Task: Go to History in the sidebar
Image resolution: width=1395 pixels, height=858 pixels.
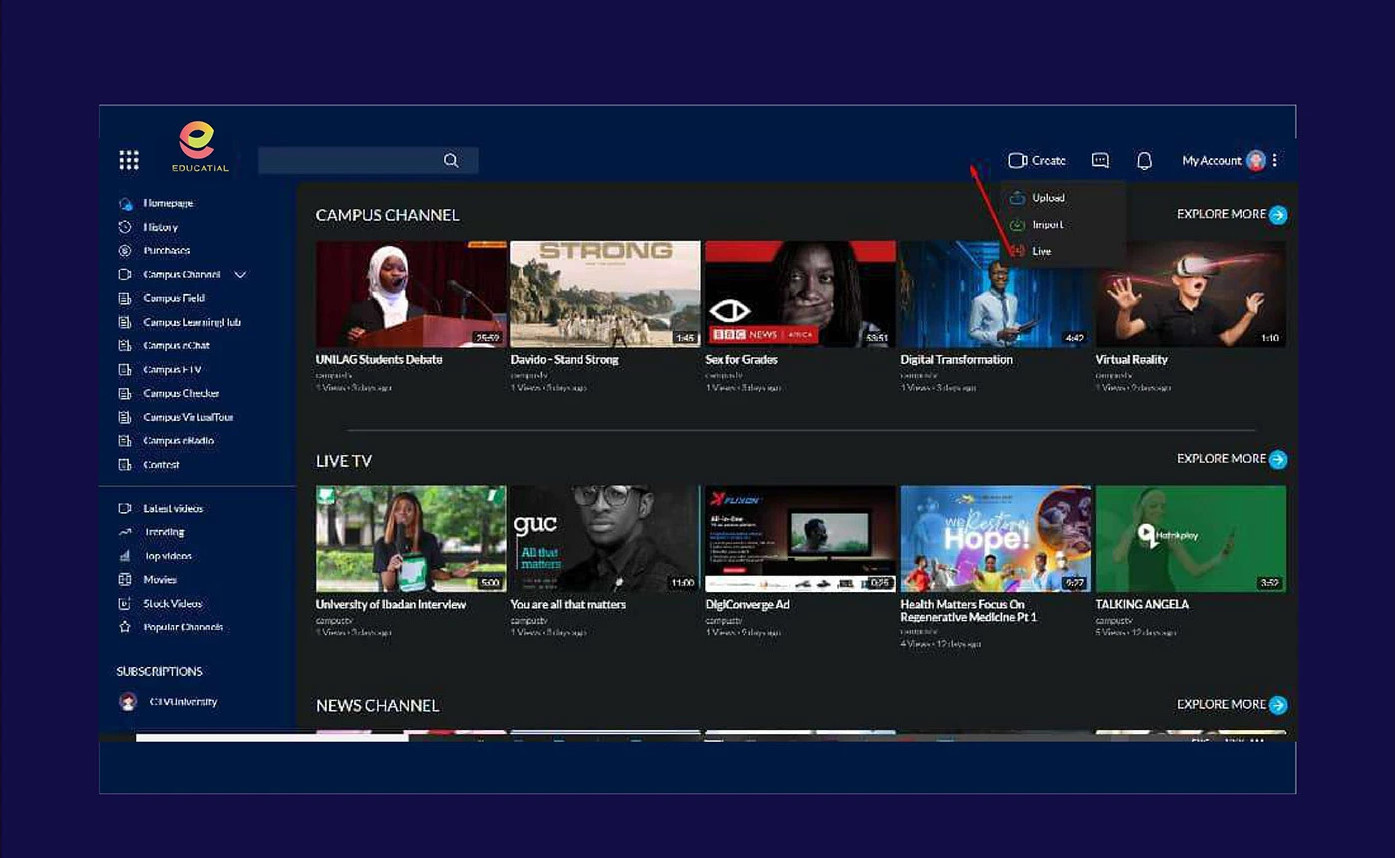Action: tap(160, 227)
